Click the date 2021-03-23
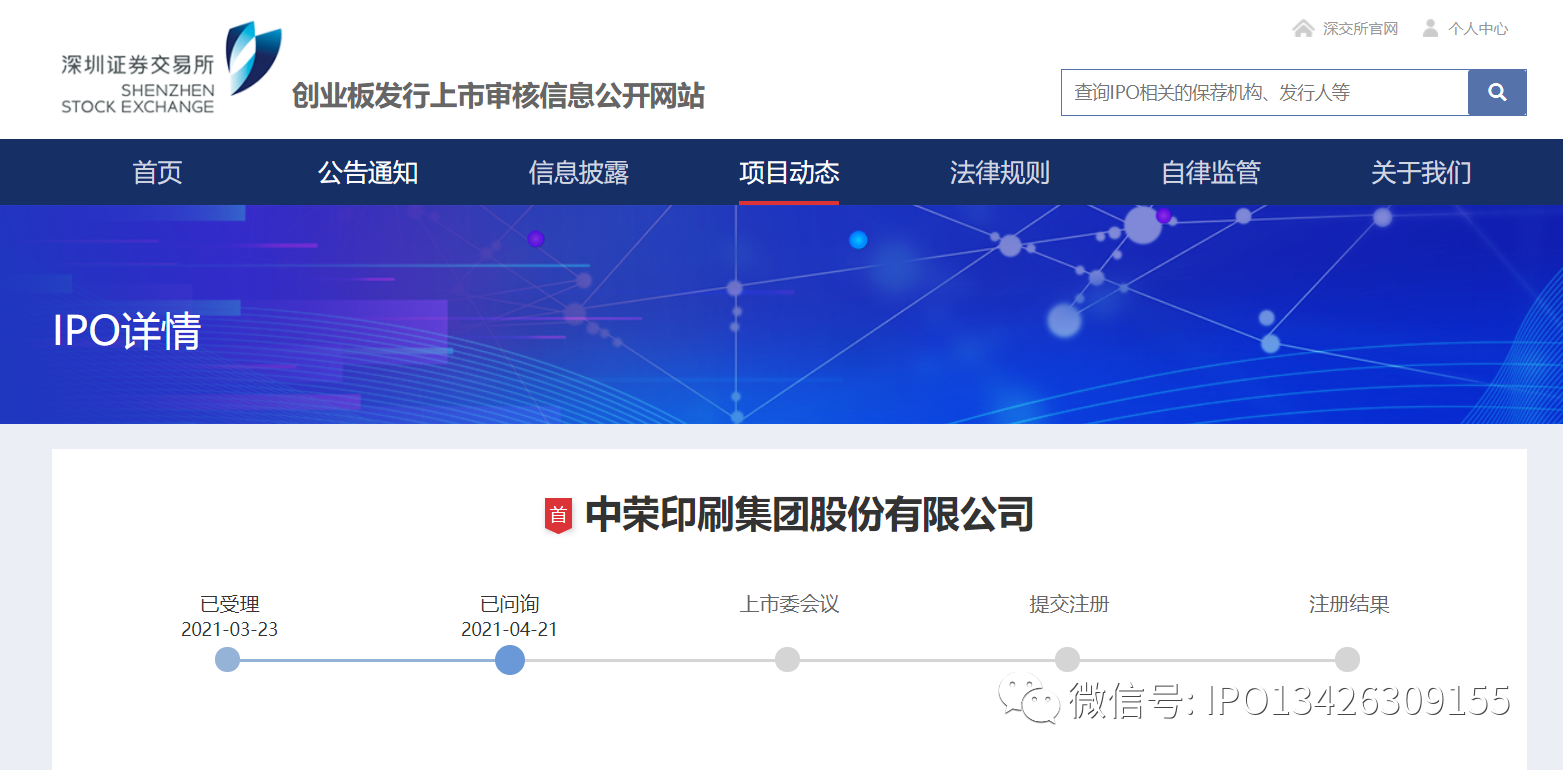The image size is (1563, 770). pyautogui.click(x=230, y=630)
